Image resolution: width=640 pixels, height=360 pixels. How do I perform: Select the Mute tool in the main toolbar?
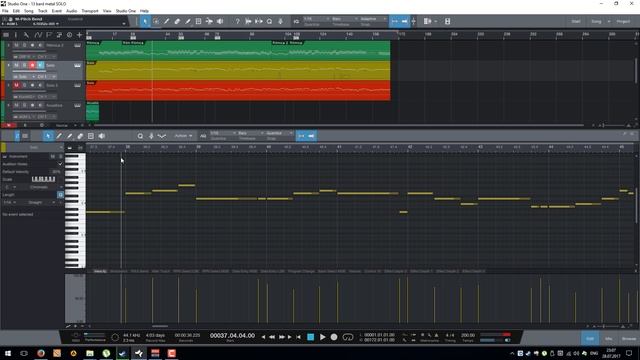[x=198, y=21]
